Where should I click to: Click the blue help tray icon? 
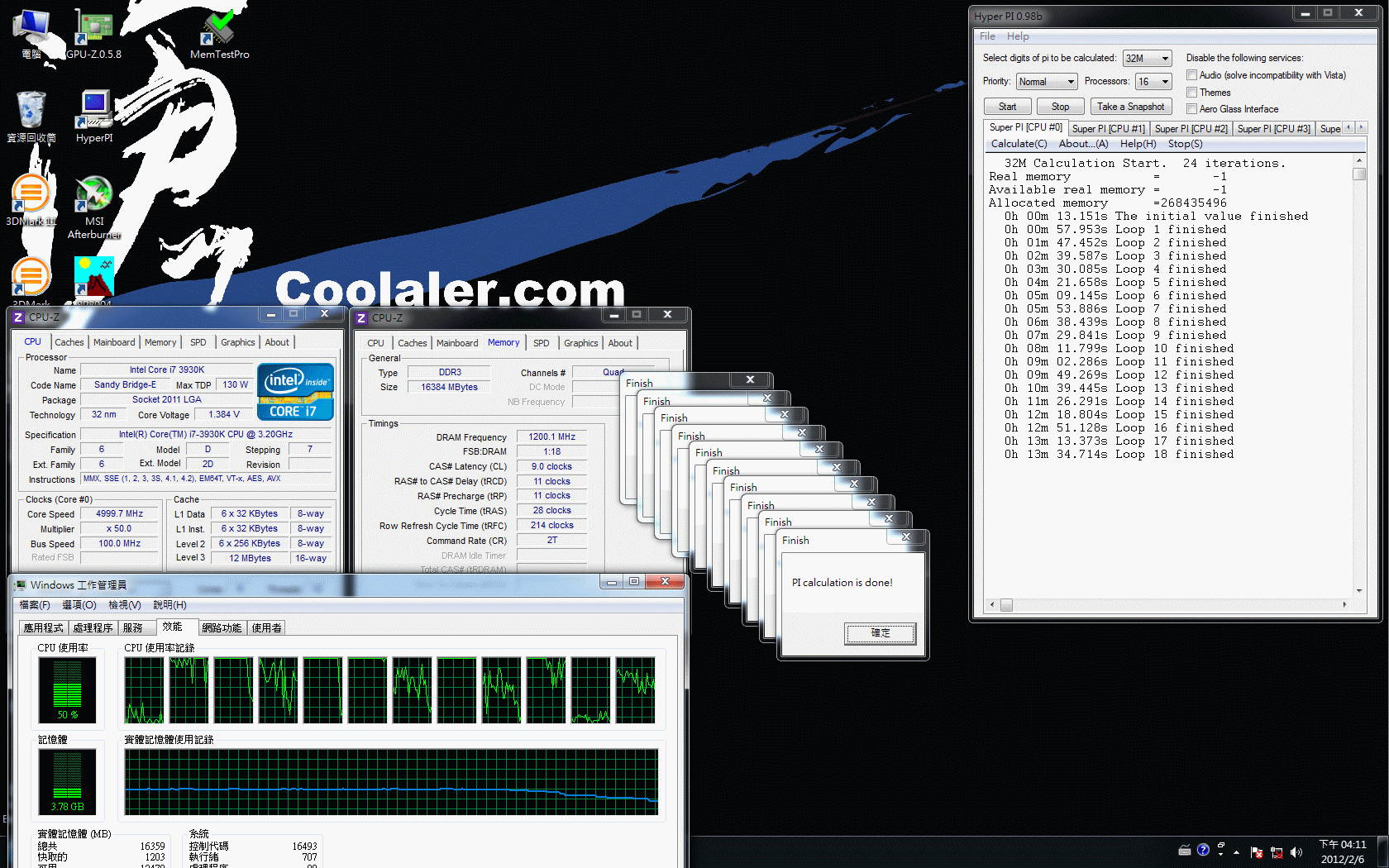pos(1203,850)
